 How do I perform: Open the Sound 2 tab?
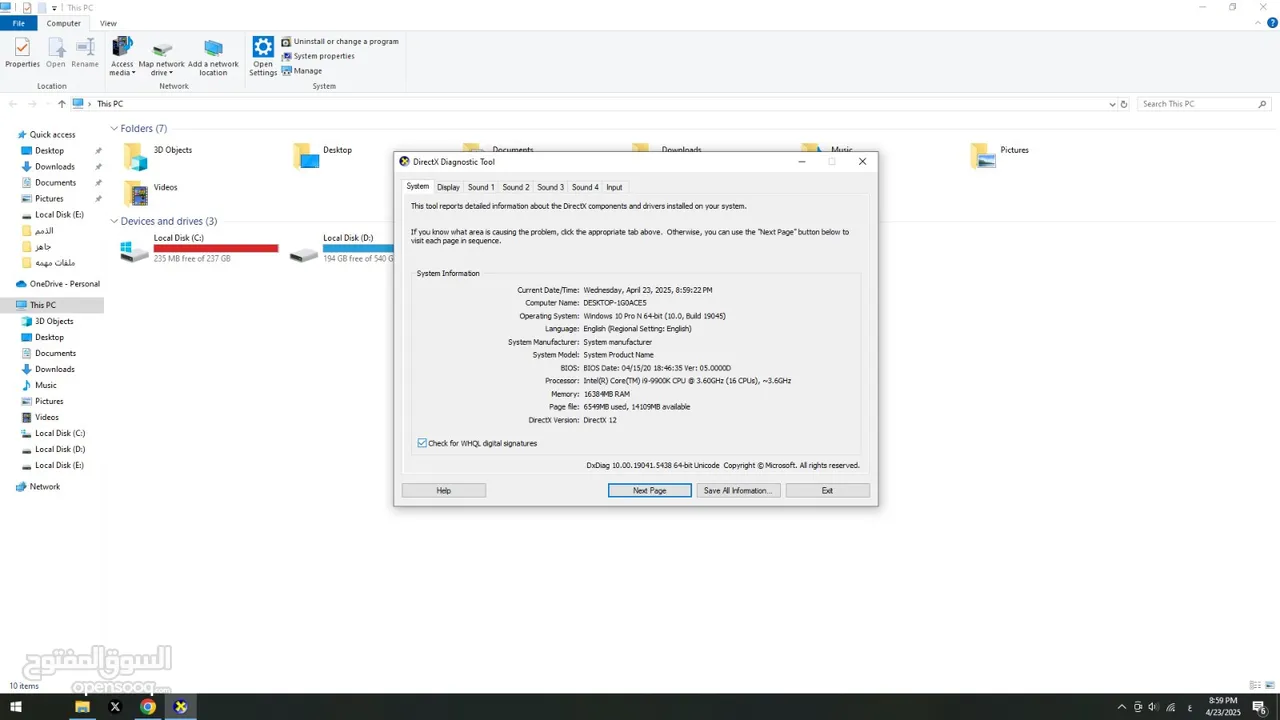[x=516, y=187]
